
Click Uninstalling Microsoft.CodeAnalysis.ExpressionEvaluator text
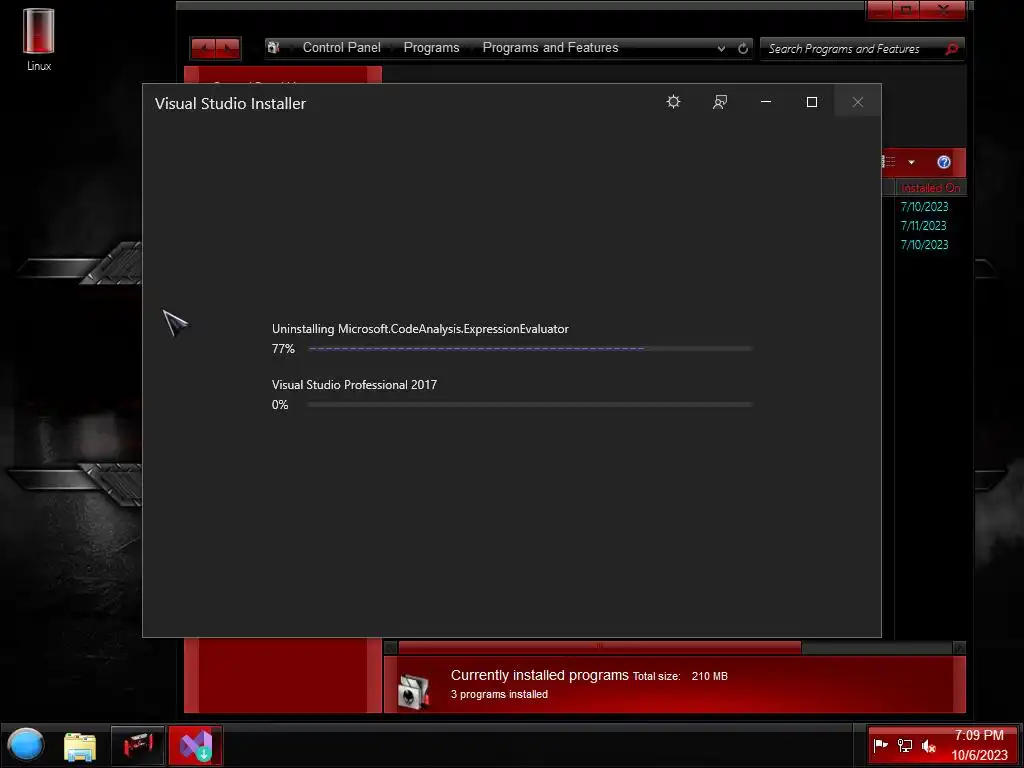pyautogui.click(x=420, y=328)
